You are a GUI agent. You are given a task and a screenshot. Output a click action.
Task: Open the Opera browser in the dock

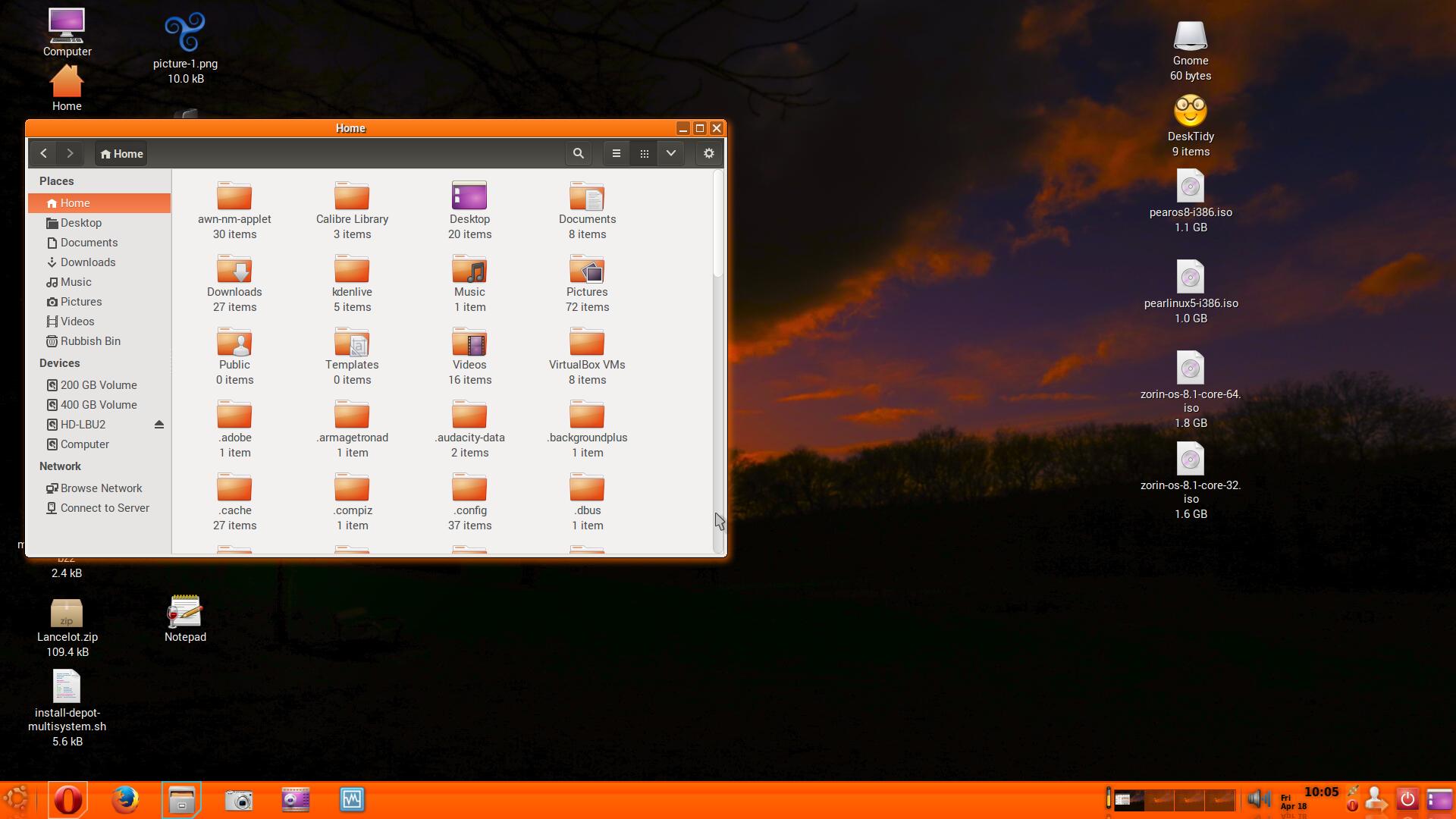(67, 799)
